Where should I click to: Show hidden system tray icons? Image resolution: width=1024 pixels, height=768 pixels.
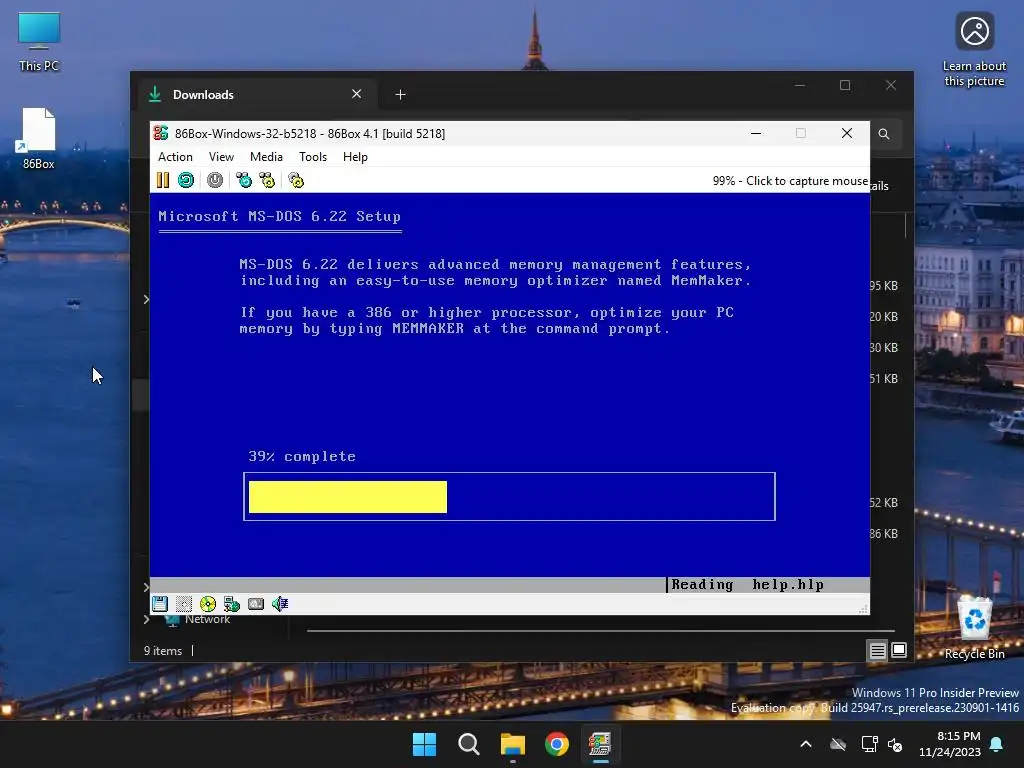click(806, 744)
